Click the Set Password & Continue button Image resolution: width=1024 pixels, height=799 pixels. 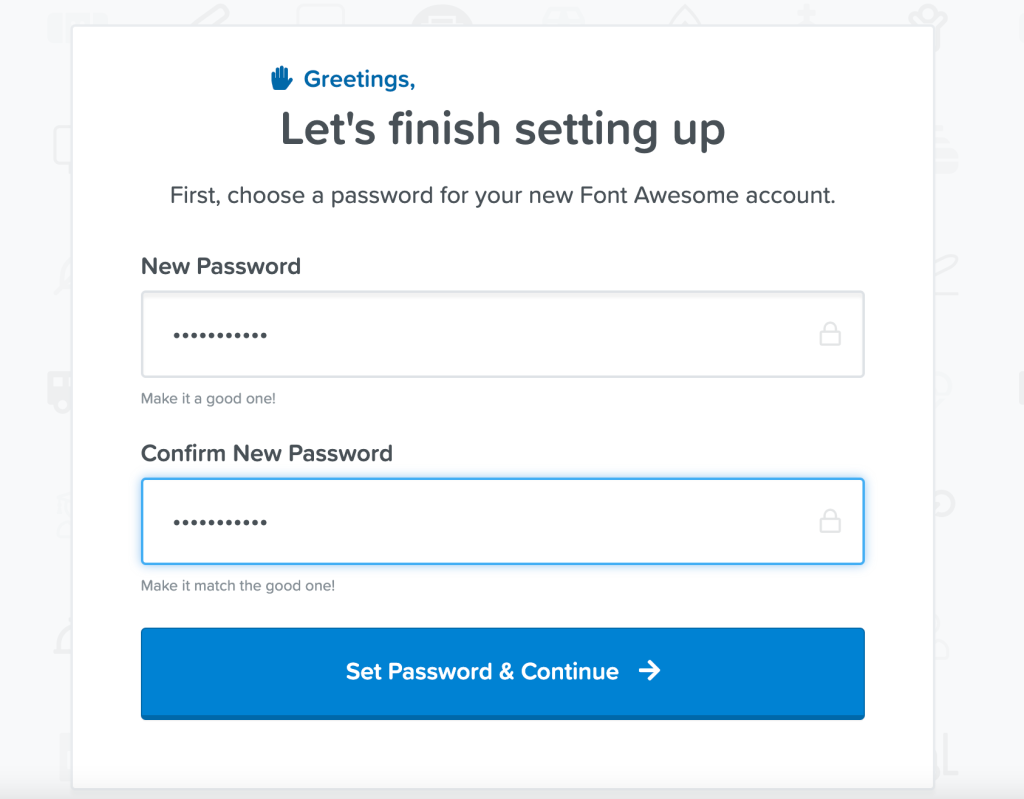click(x=503, y=674)
